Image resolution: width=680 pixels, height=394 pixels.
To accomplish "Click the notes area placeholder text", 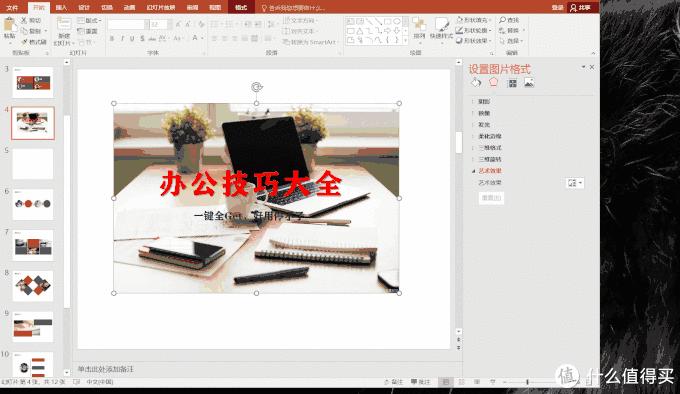I will [x=105, y=369].
